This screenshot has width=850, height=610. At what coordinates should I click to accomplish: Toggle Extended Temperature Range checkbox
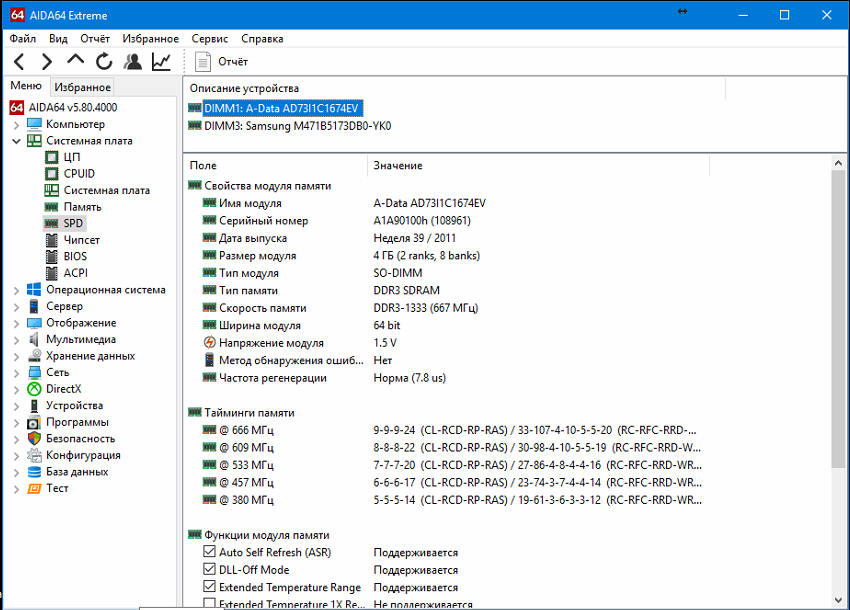coord(210,587)
